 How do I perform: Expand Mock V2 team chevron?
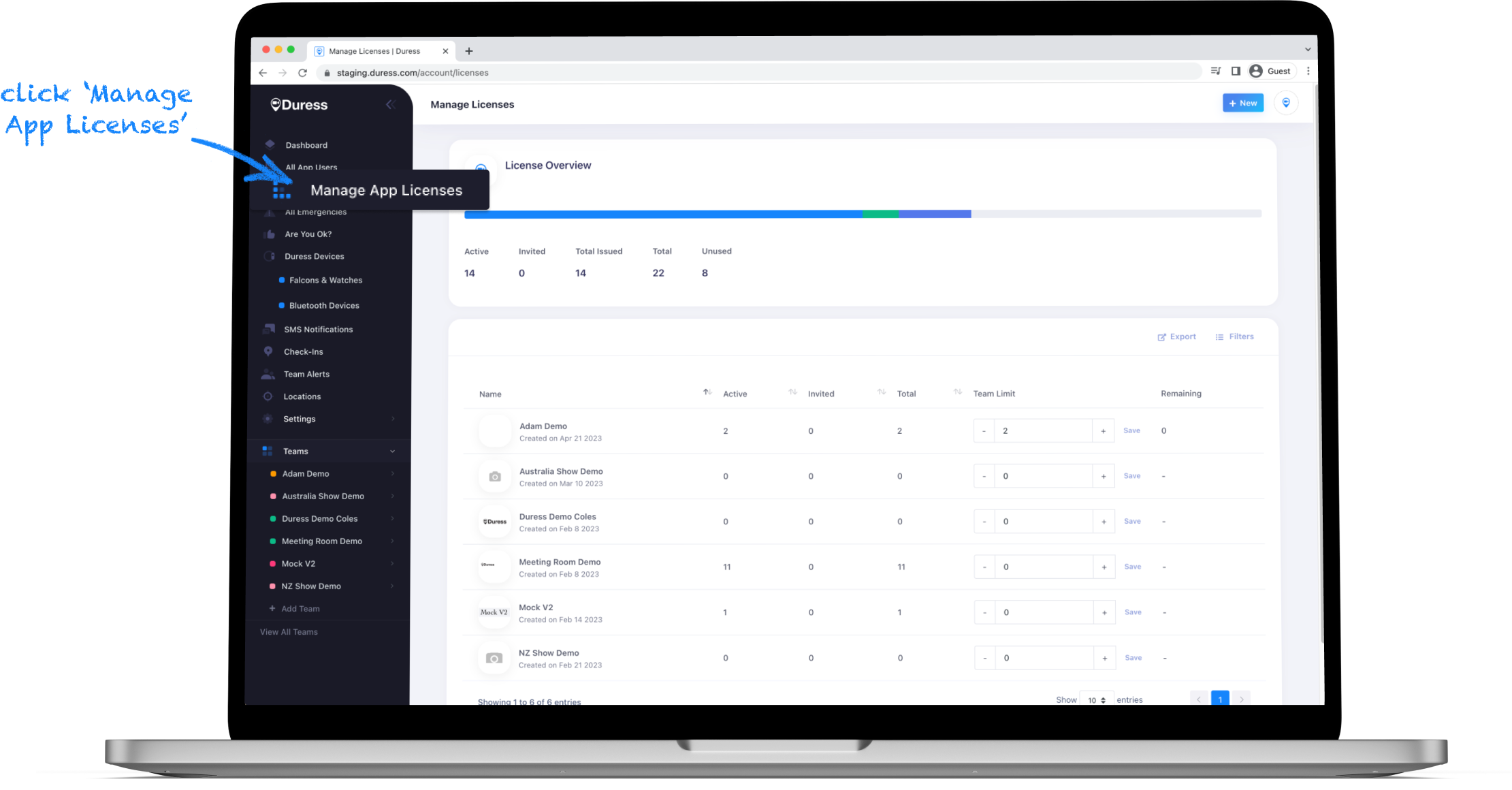coord(393,563)
